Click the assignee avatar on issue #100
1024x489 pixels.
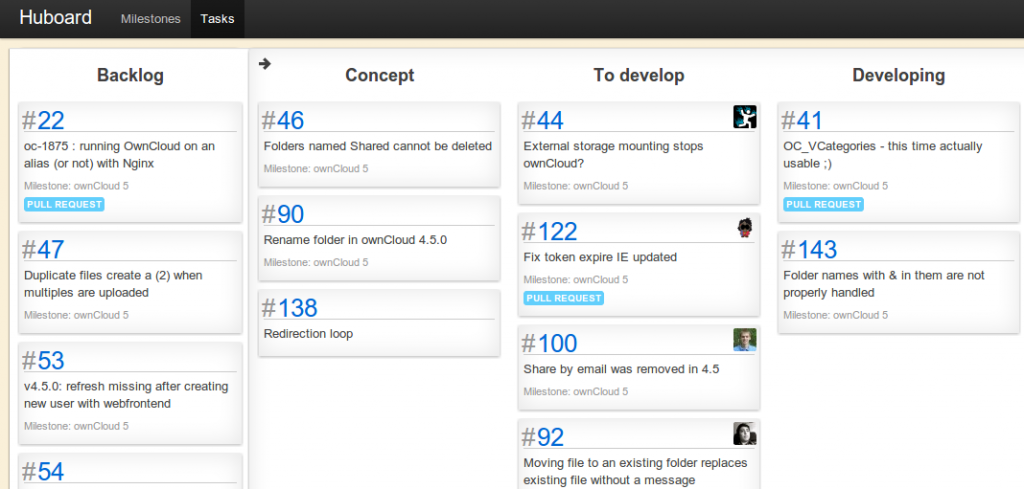click(x=744, y=340)
